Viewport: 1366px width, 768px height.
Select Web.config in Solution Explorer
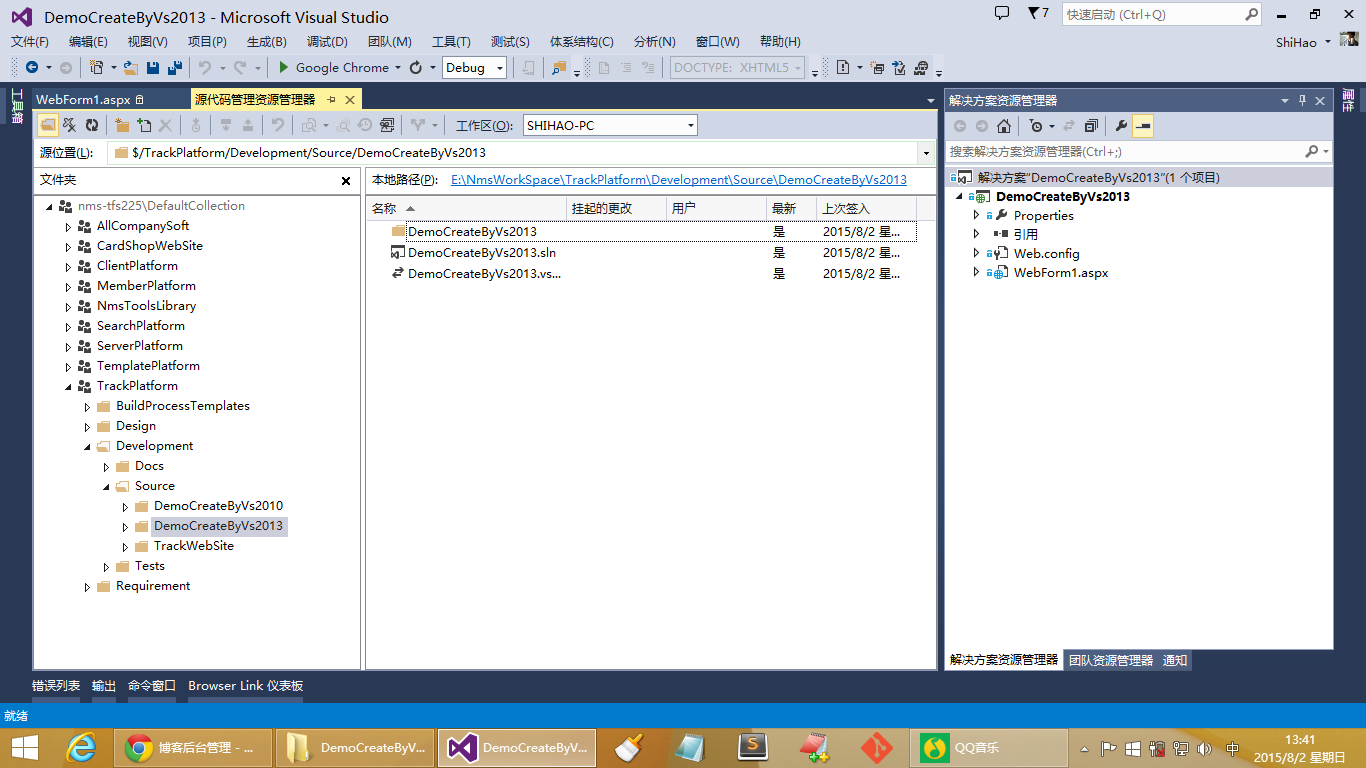tap(1046, 253)
